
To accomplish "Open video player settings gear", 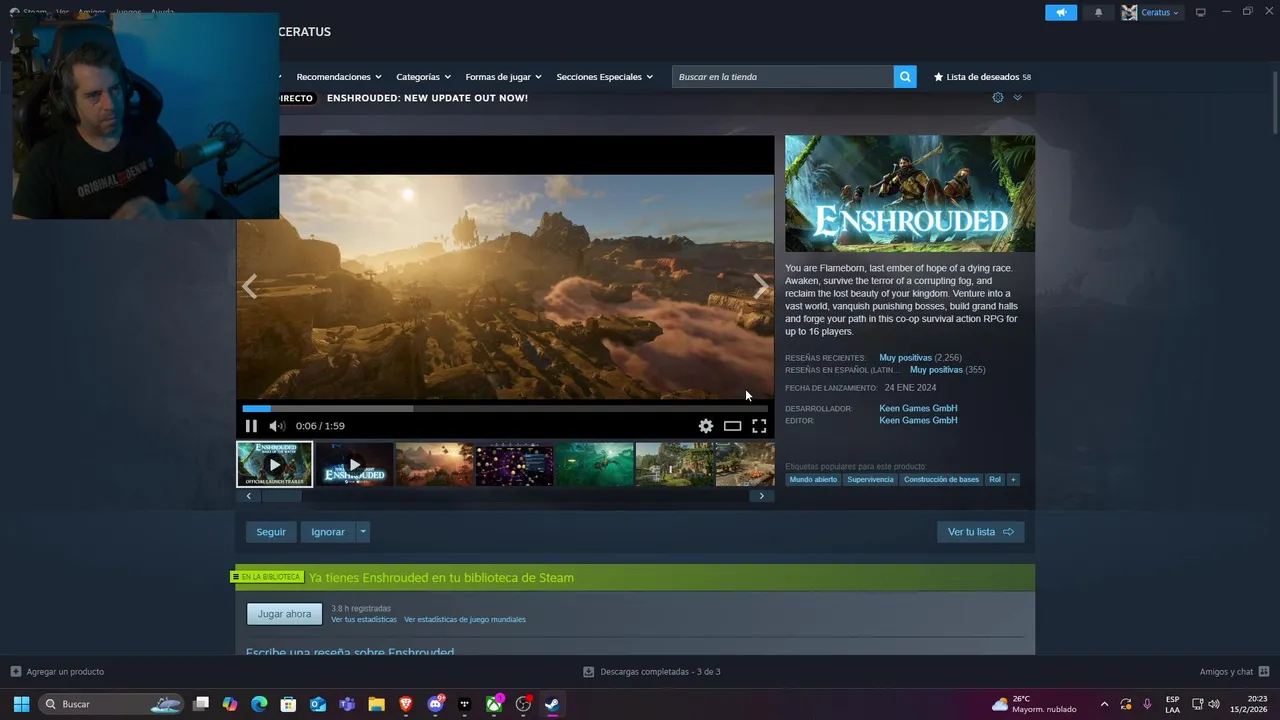I will 706,426.
